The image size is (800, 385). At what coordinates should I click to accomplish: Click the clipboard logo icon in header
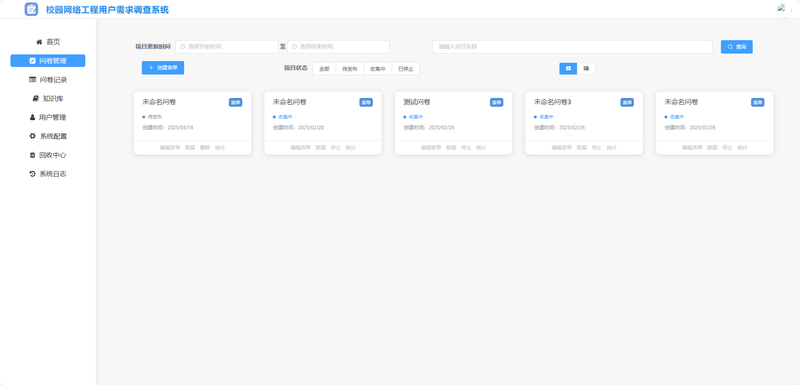click(x=31, y=9)
